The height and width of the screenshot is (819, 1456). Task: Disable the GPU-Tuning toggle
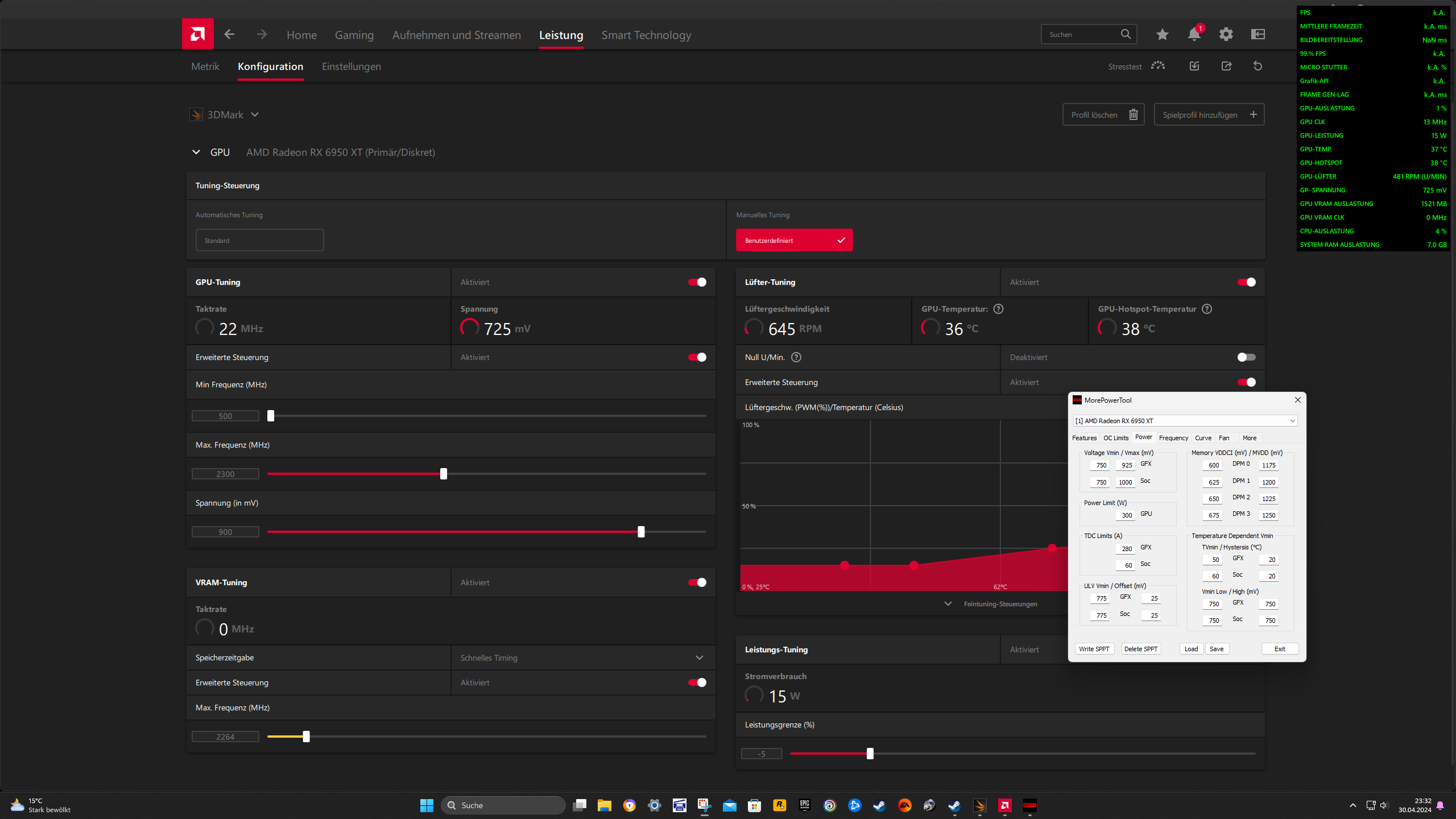pyautogui.click(x=697, y=282)
